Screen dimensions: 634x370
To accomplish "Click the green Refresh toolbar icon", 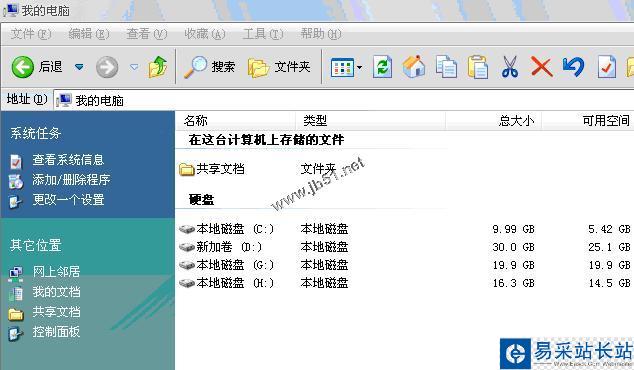I will 383,67.
